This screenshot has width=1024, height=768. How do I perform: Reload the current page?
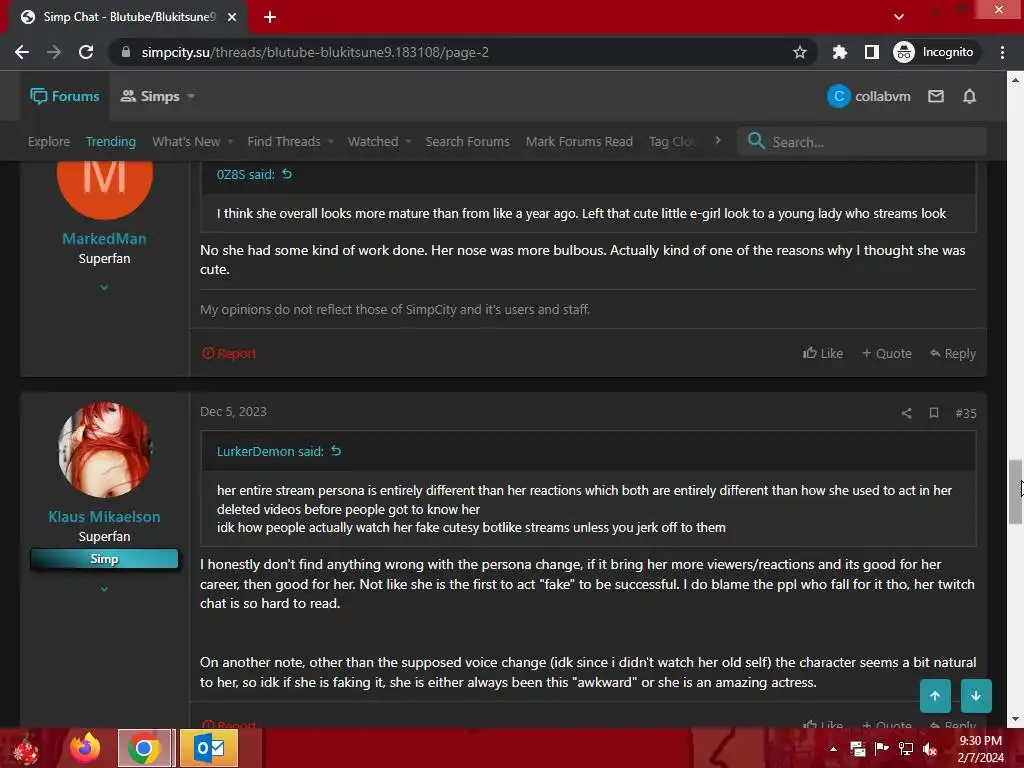coord(86,52)
